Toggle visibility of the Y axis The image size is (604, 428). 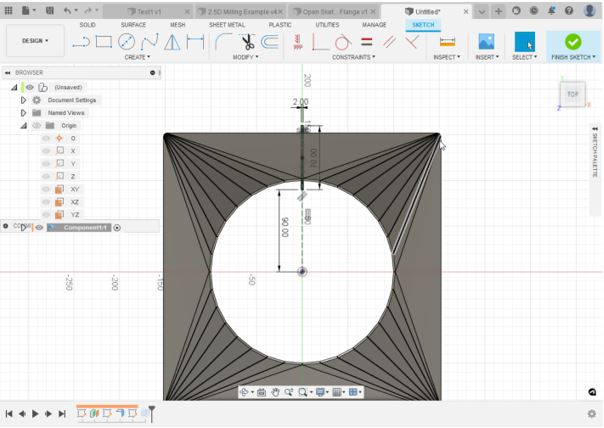[46, 163]
